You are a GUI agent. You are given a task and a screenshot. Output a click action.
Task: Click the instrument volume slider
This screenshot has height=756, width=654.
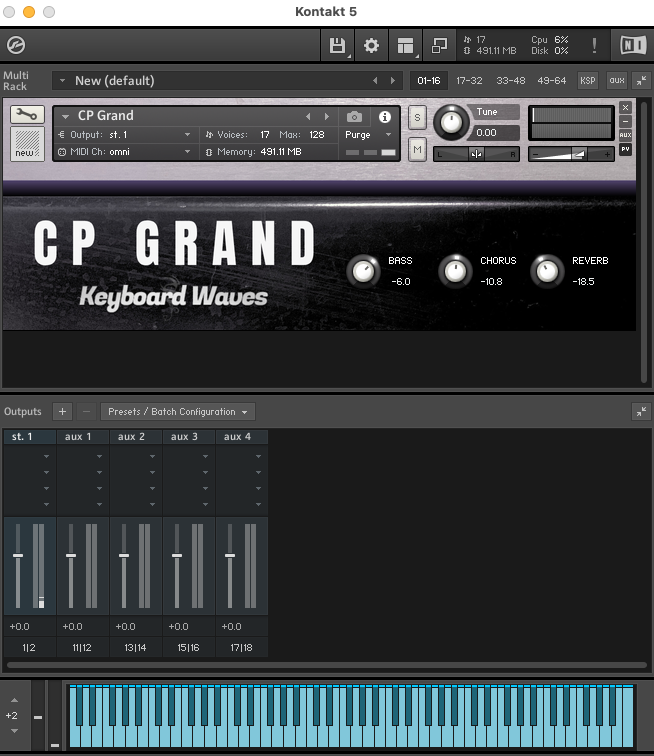tap(571, 154)
